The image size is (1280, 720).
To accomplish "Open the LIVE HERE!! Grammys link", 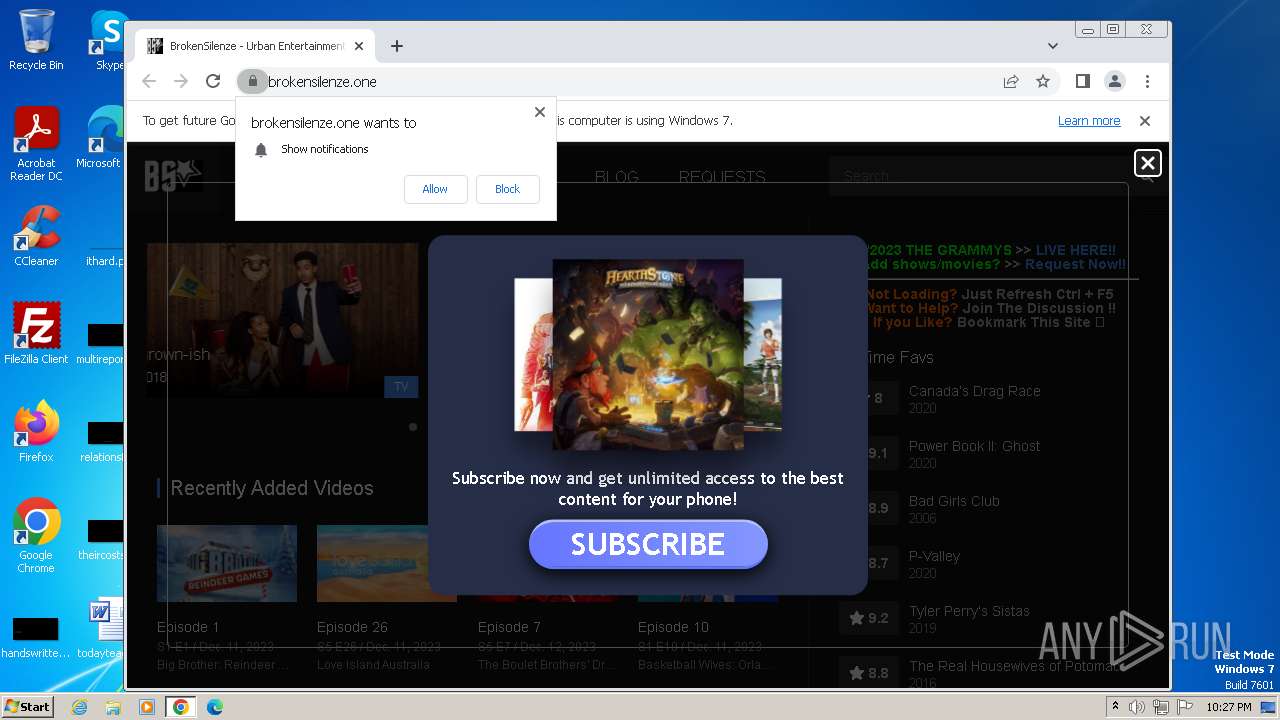I will [1076, 250].
